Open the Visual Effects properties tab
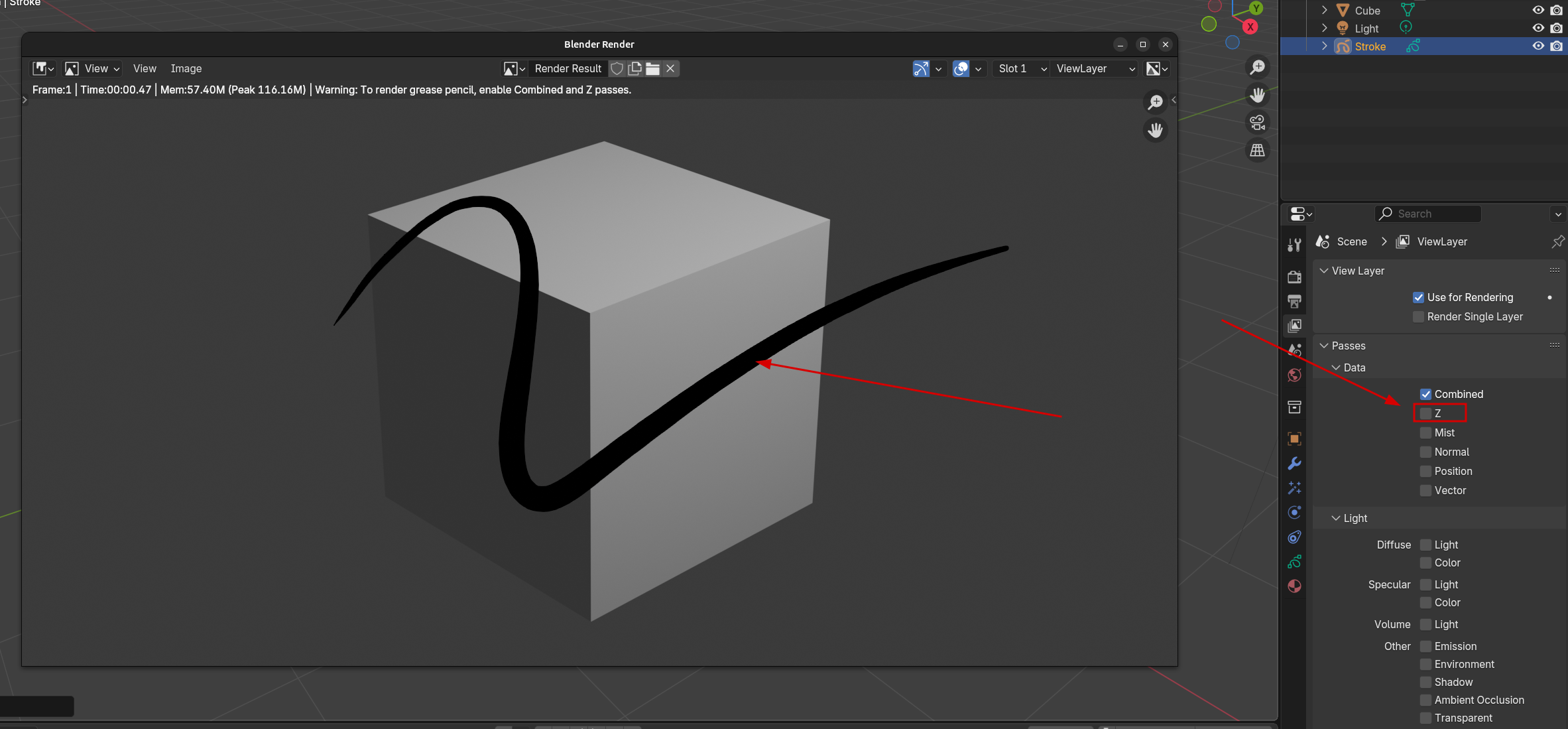This screenshot has width=1568, height=729. [1294, 488]
